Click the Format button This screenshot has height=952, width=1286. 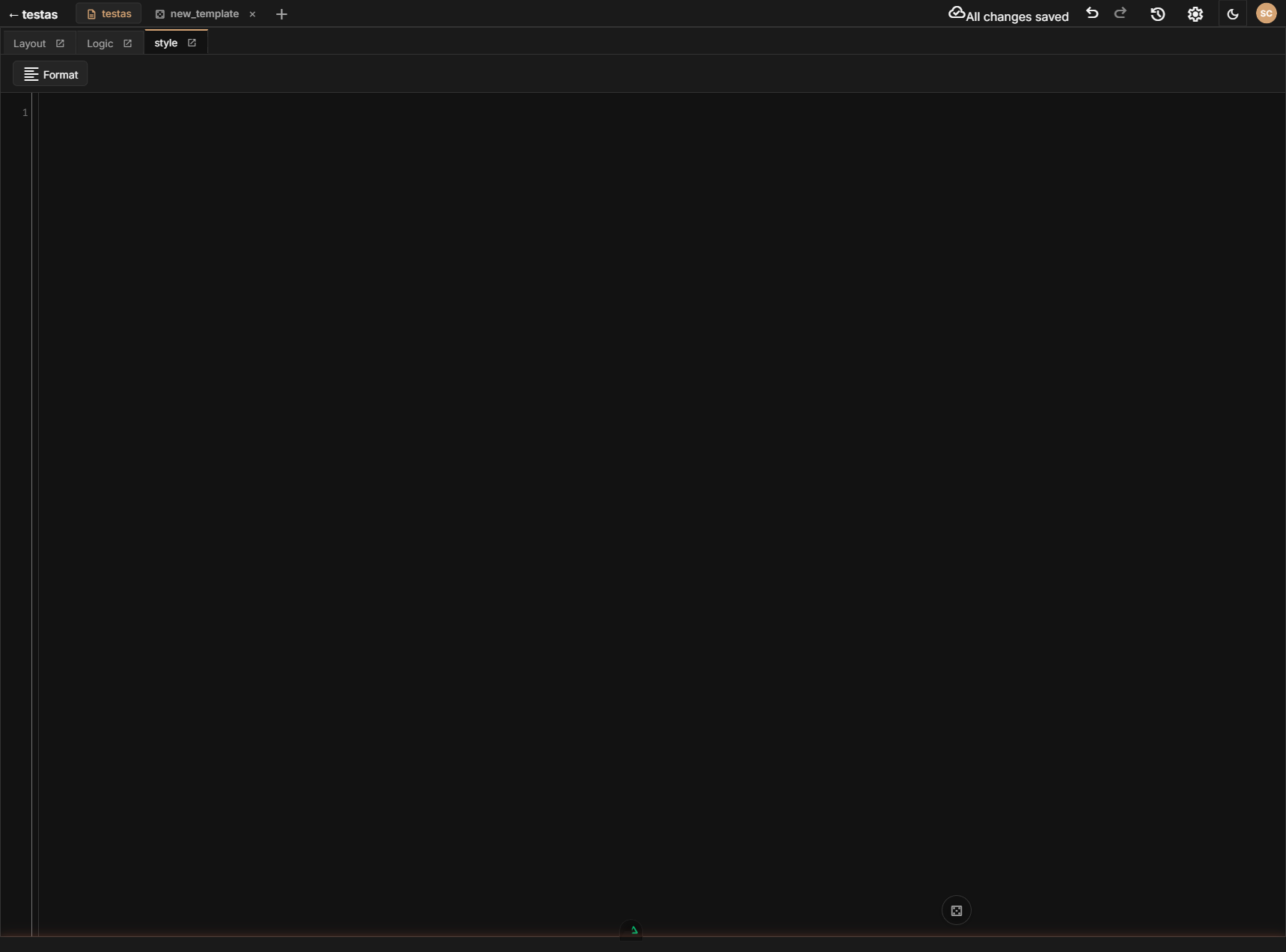click(x=50, y=73)
